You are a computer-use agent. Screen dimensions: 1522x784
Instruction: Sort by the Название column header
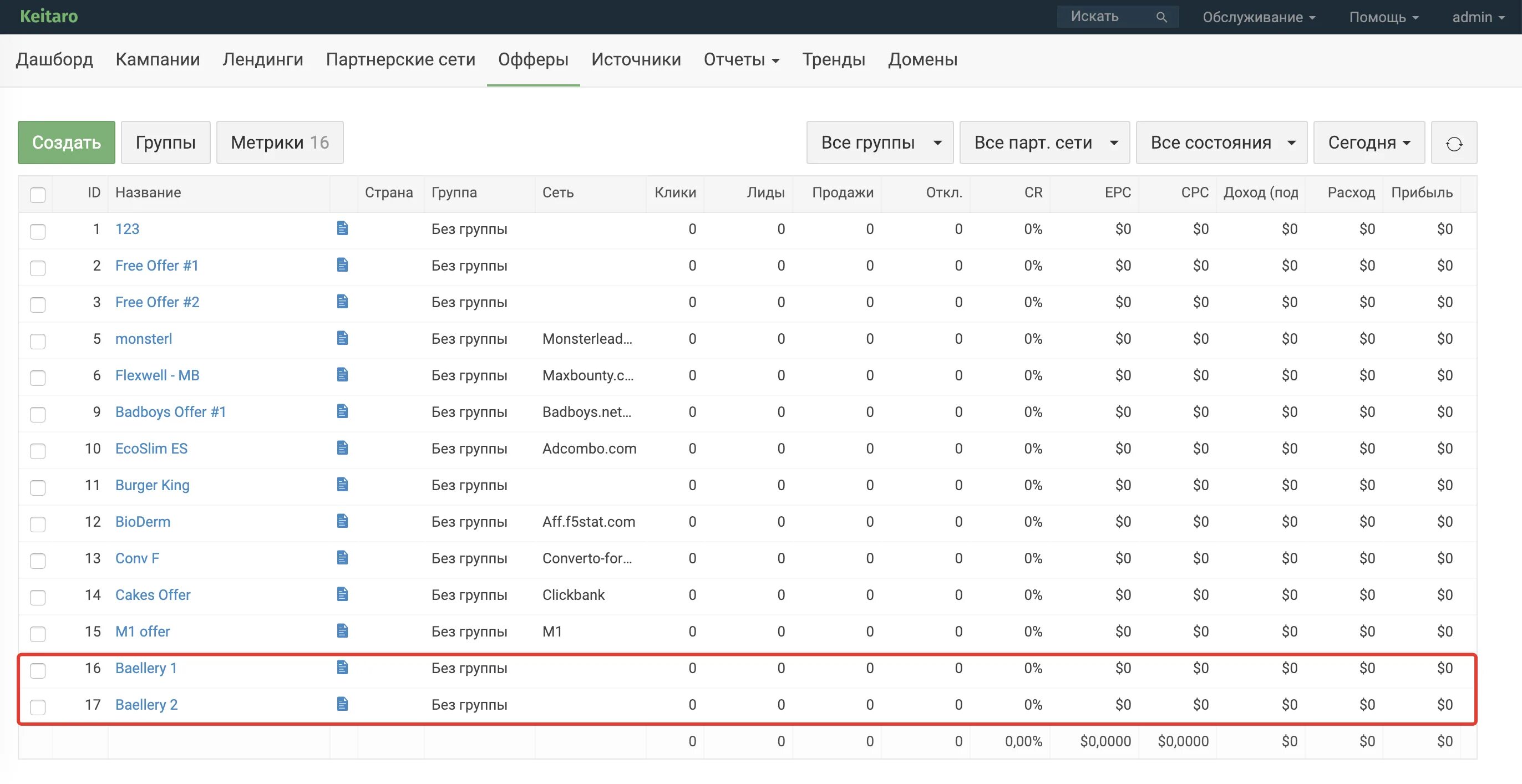click(148, 192)
